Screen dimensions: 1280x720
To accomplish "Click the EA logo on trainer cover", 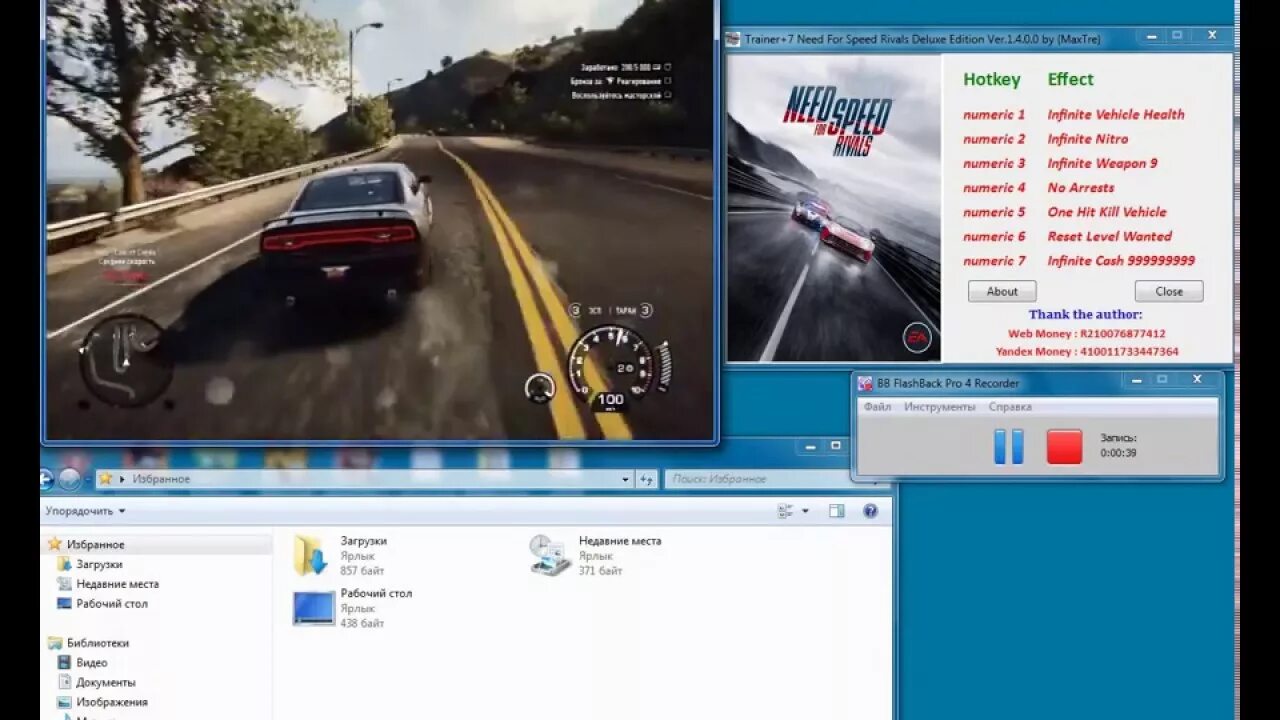I will (916, 338).
